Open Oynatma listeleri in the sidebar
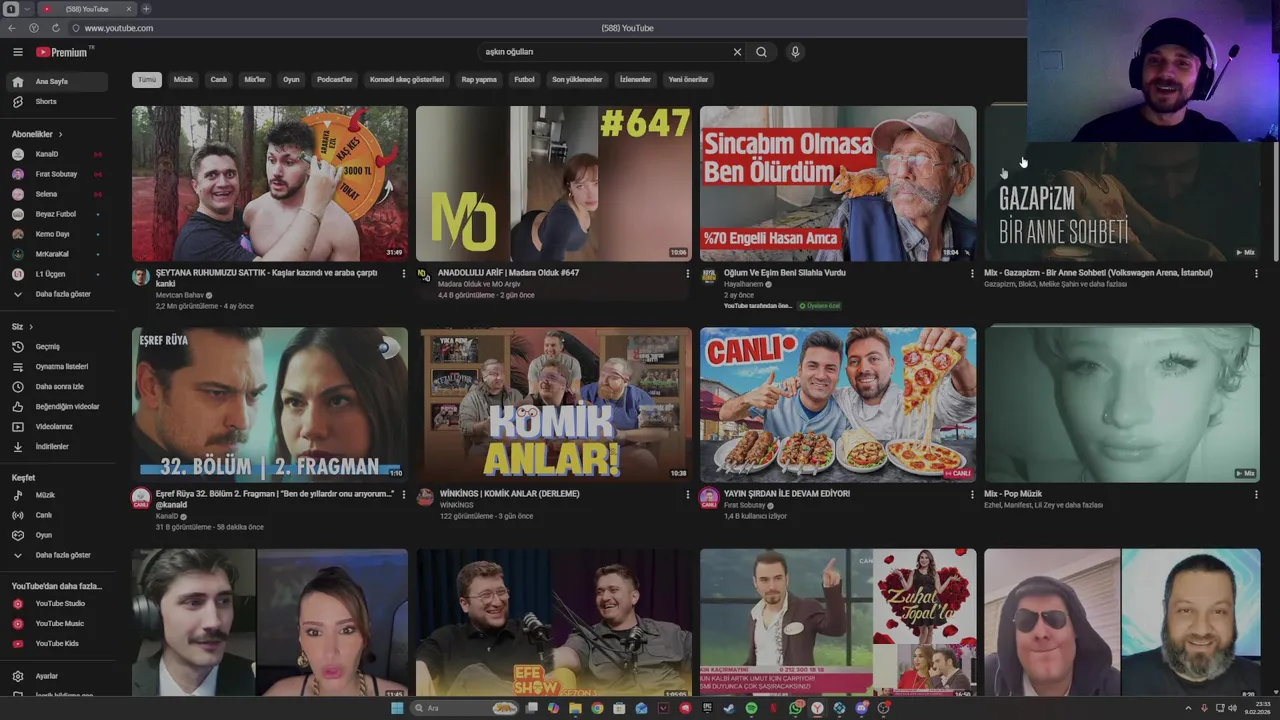 coord(56,367)
